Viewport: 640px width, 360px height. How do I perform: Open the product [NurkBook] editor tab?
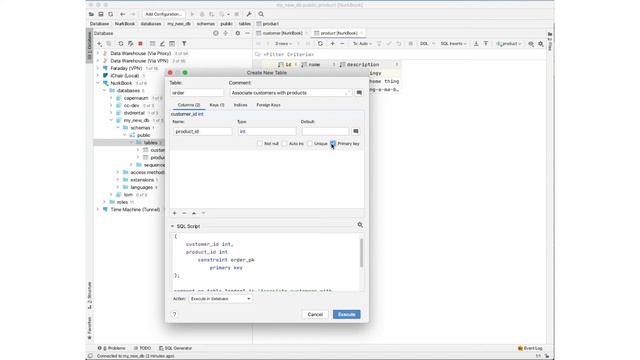point(338,33)
